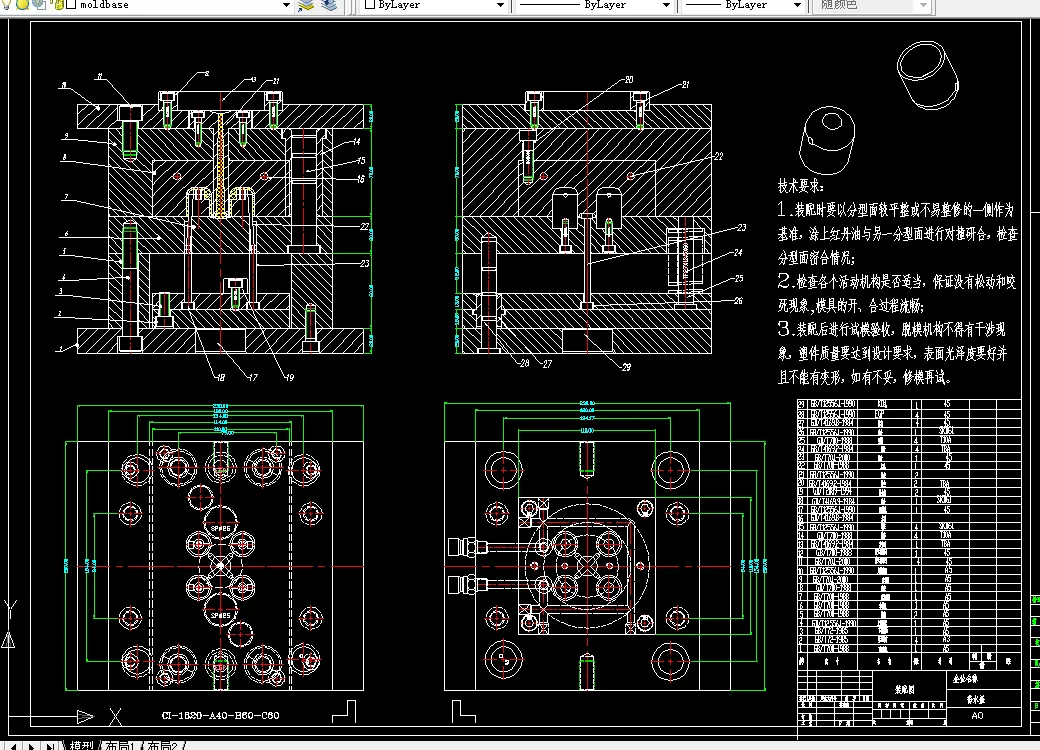The image size is (1040, 750).
Task: Open the 布局2 layout tab
Action: (163, 745)
